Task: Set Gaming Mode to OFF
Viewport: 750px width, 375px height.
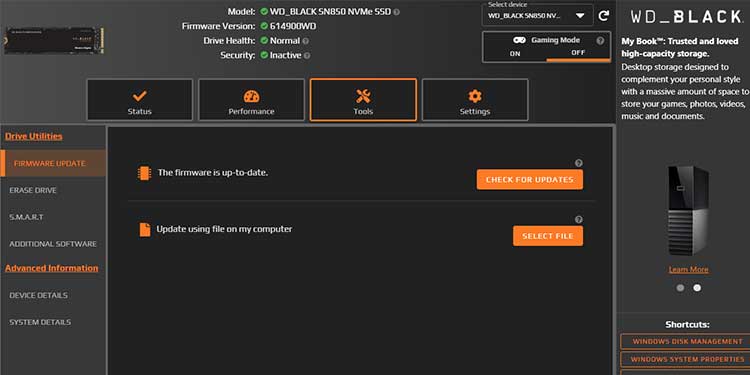Action: point(578,53)
